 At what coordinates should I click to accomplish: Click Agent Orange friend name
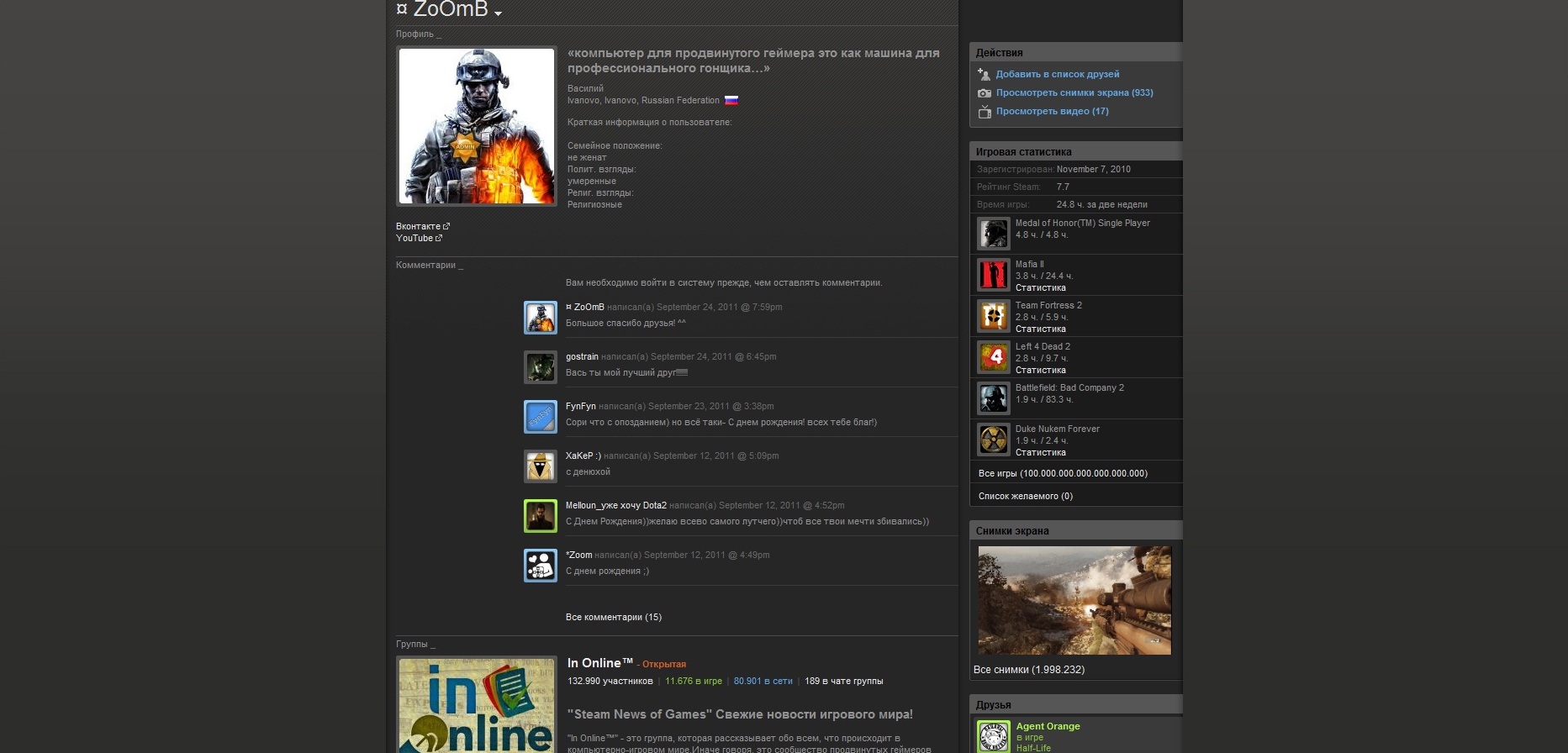click(x=1048, y=726)
